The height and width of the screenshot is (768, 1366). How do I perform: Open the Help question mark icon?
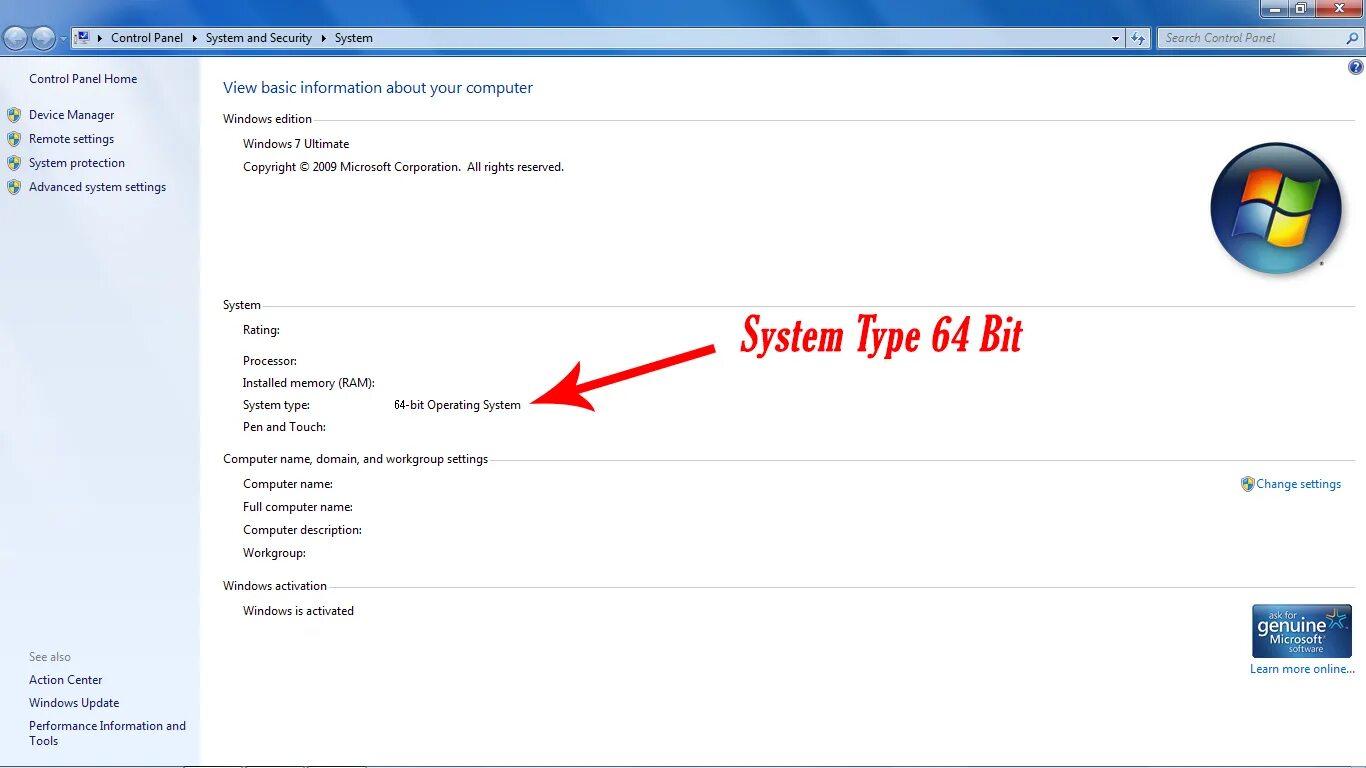coord(1356,68)
